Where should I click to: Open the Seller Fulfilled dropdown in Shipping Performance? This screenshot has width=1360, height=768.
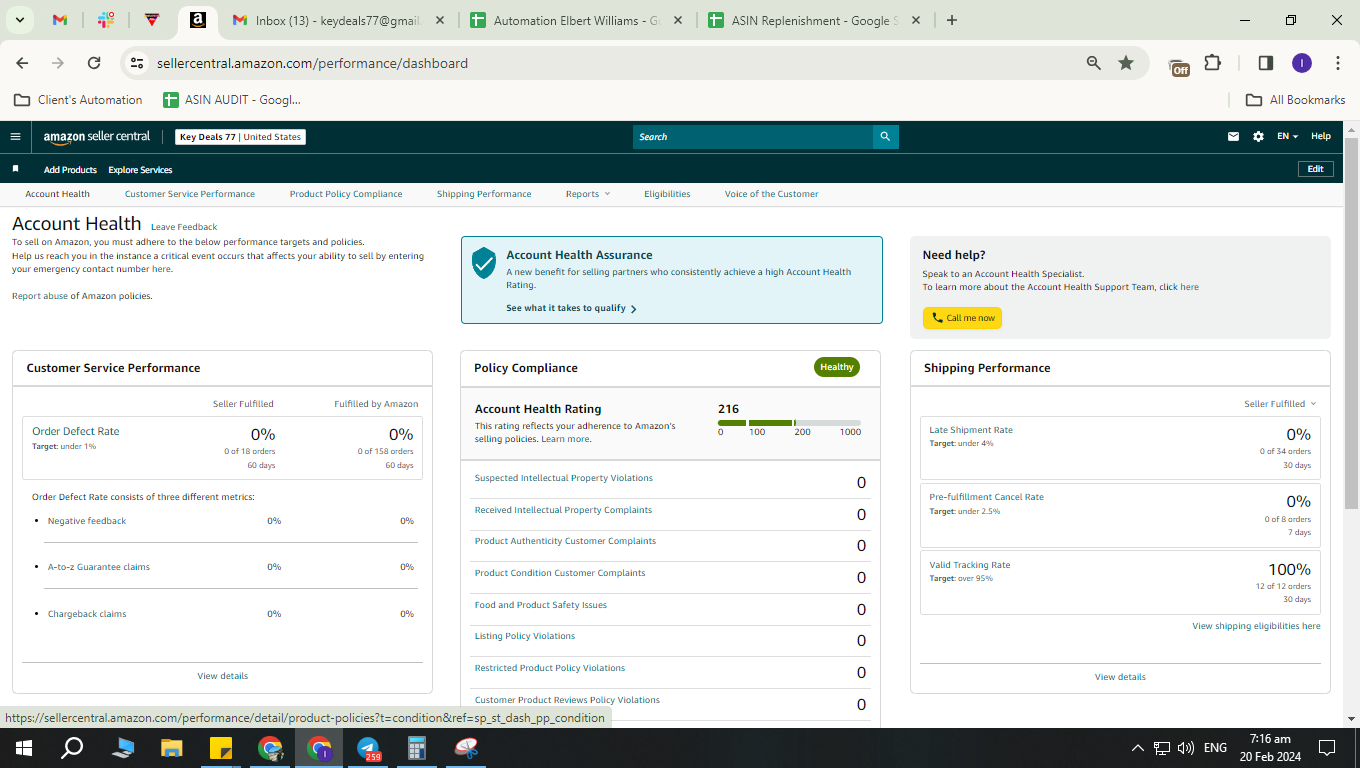coord(1280,404)
